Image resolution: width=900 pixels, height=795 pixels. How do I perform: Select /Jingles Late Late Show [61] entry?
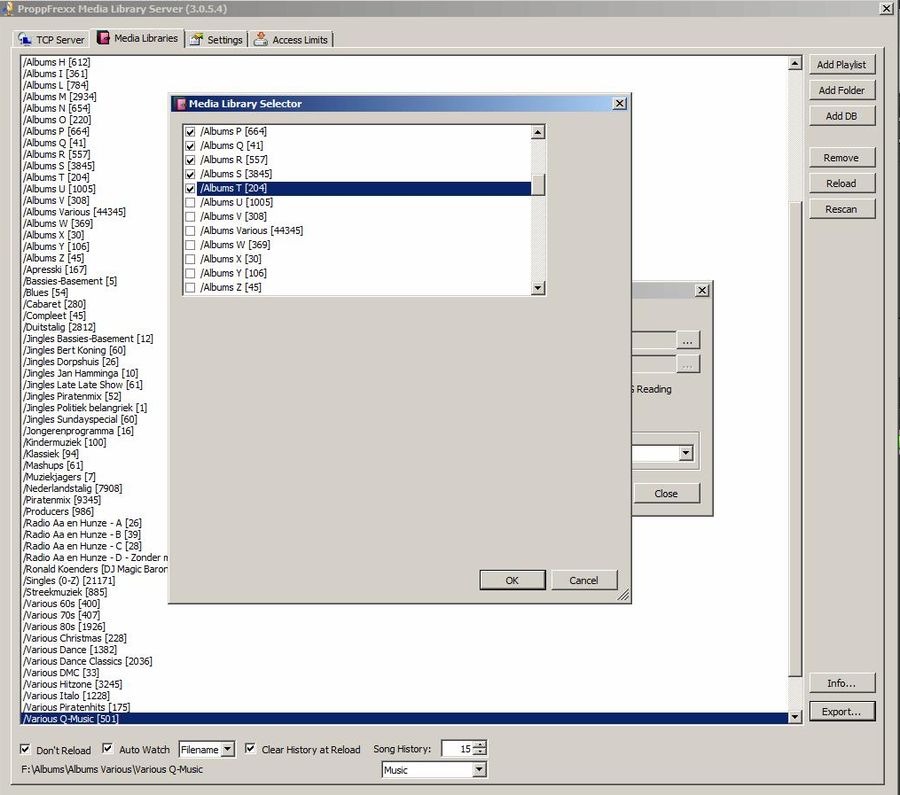click(83, 385)
